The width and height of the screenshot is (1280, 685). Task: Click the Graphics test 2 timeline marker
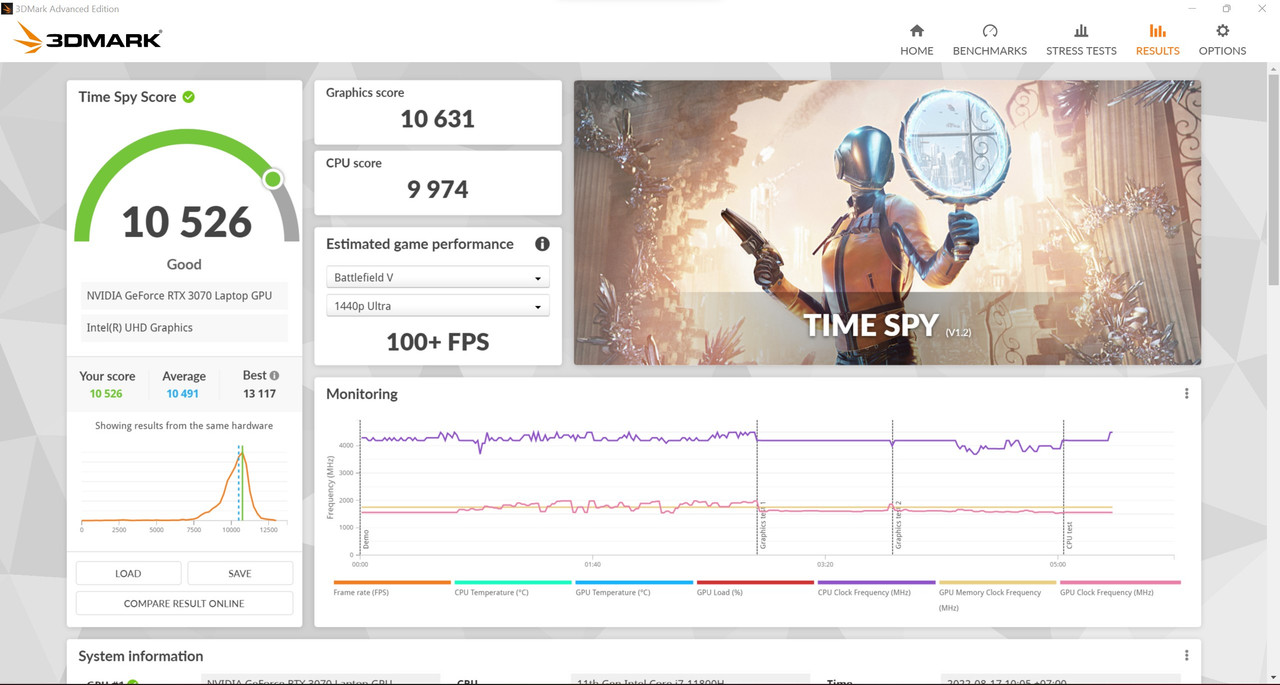tap(898, 525)
